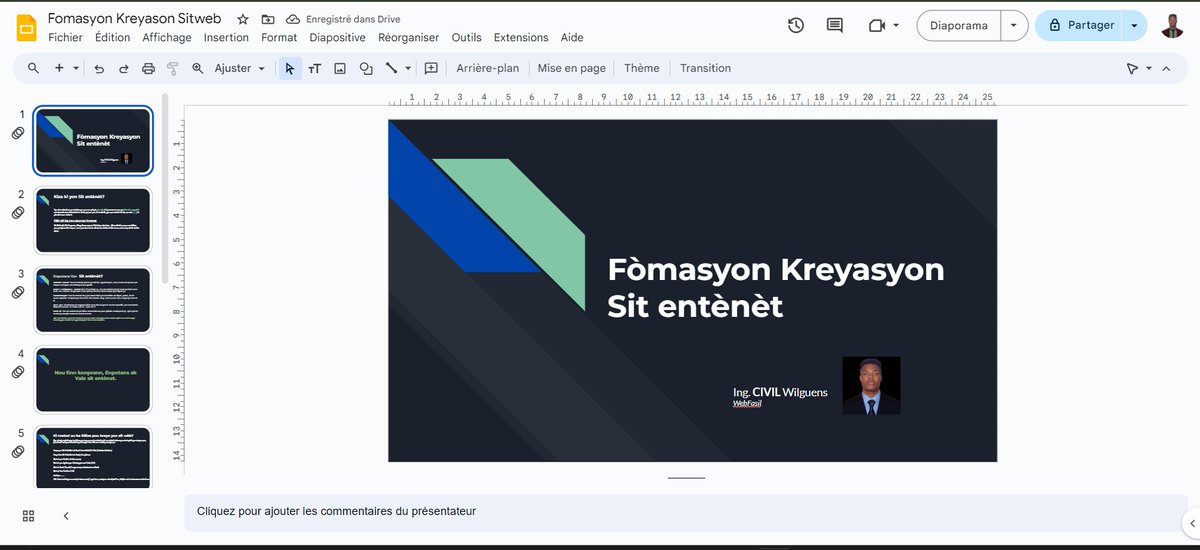Expand the video call dropdown arrow
Image resolution: width=1200 pixels, height=550 pixels.
pyautogui.click(x=896, y=26)
